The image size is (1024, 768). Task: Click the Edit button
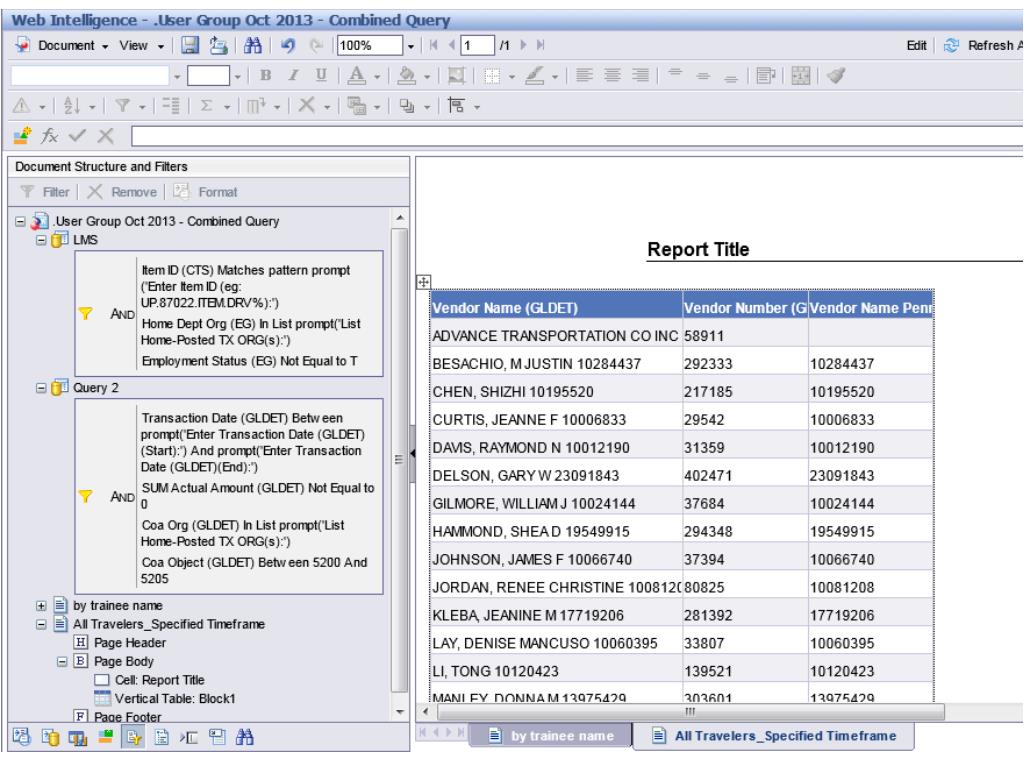point(918,47)
